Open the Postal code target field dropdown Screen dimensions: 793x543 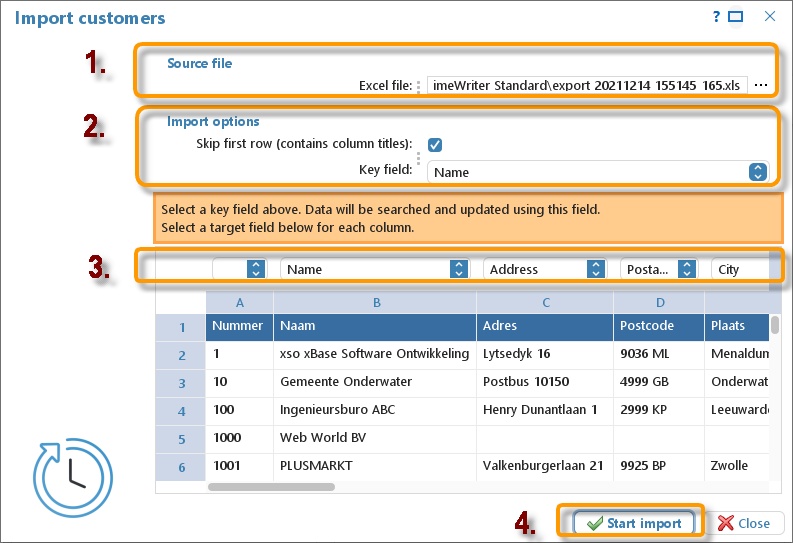click(x=658, y=269)
